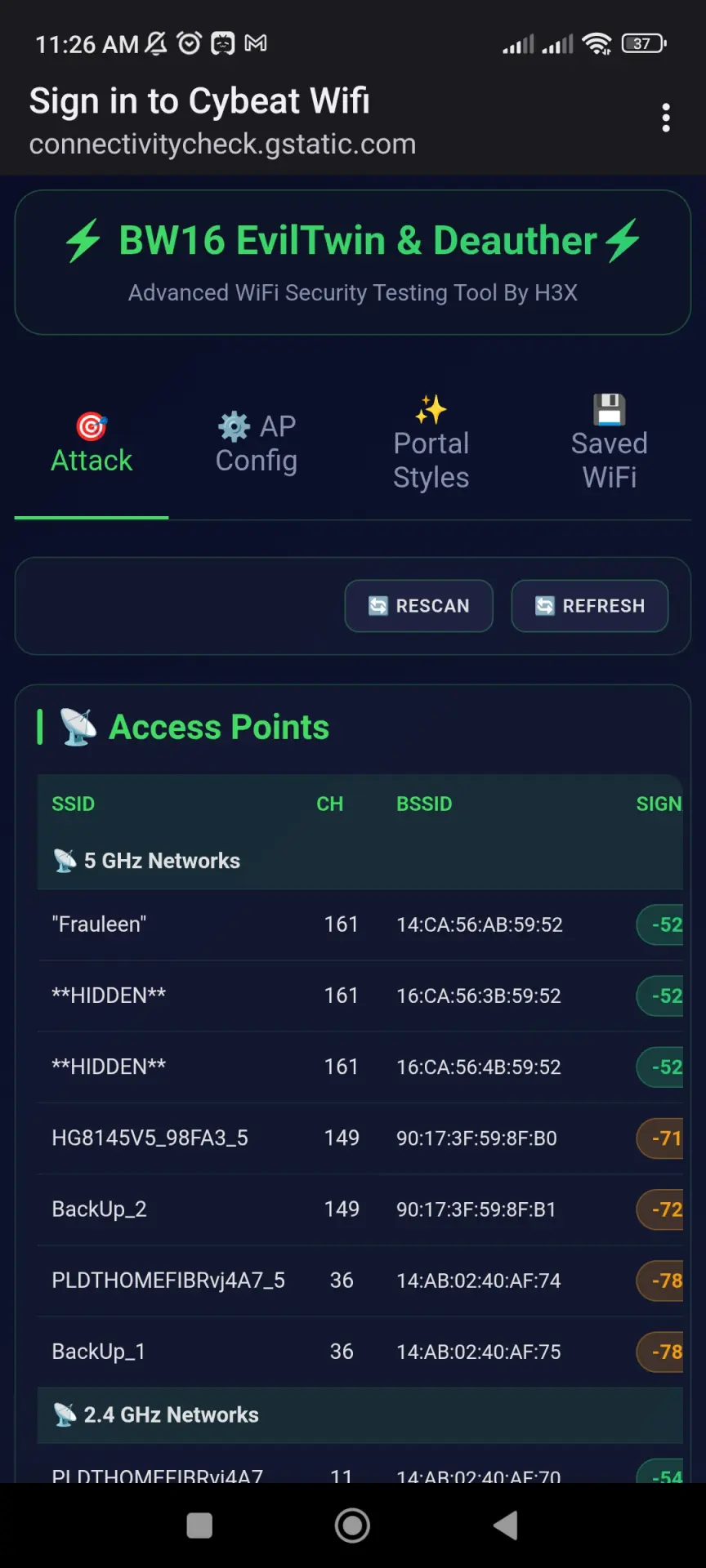This screenshot has height=1568, width=706.
Task: Open the Portal Styles tab
Action: [431, 444]
